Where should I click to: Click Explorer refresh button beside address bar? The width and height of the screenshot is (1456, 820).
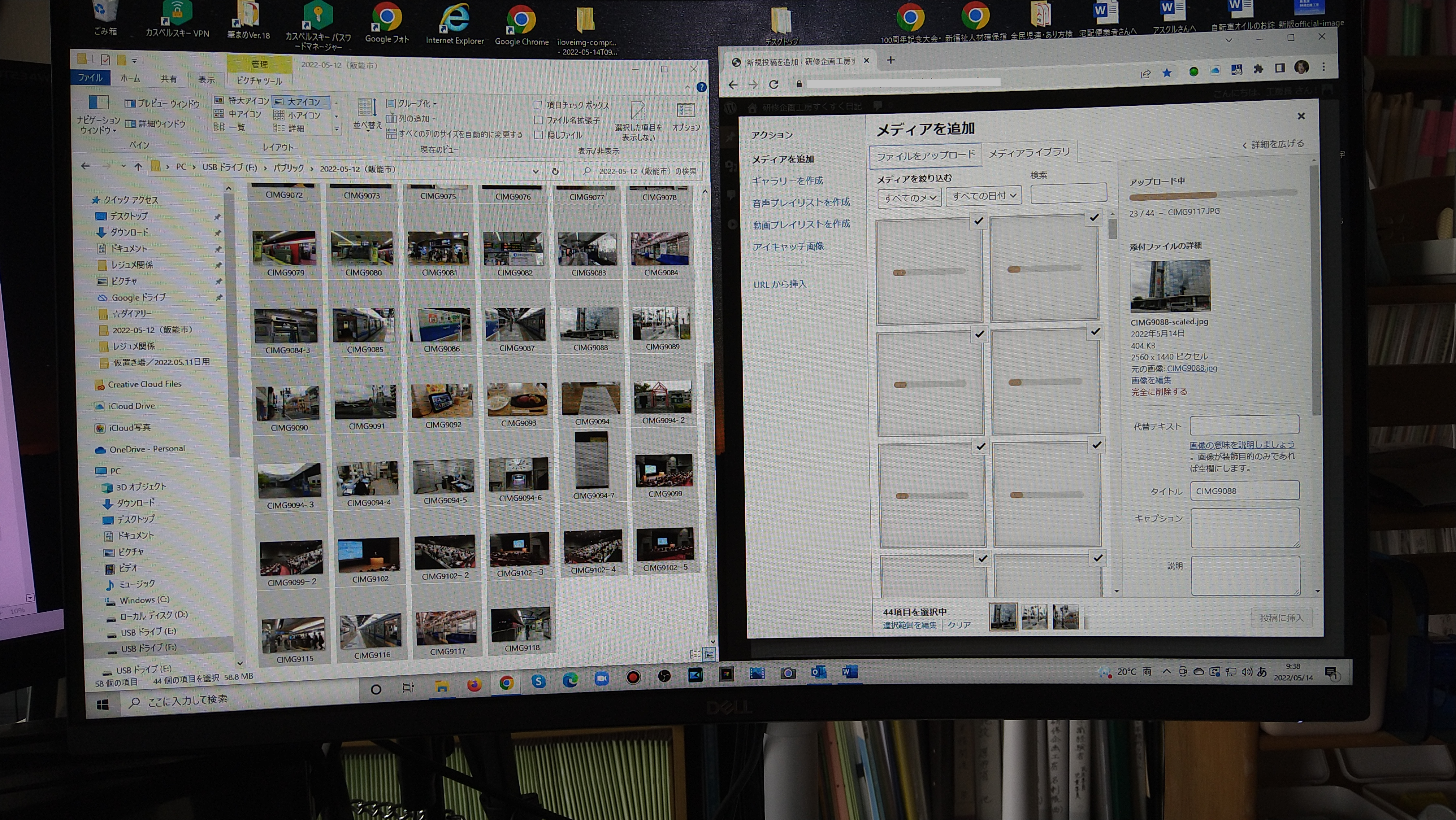click(555, 171)
